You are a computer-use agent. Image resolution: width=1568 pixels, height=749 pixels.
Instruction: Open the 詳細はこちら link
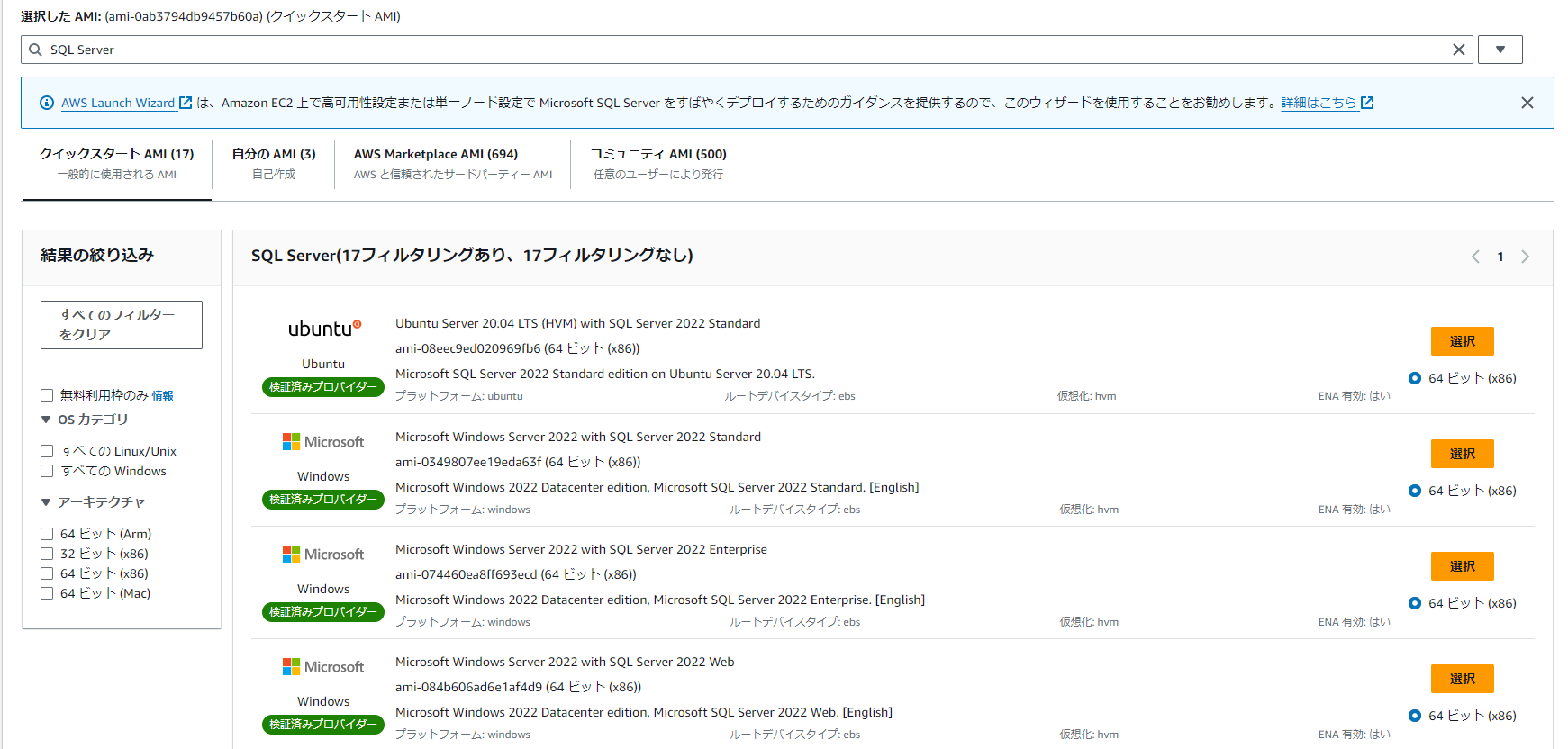[1319, 103]
